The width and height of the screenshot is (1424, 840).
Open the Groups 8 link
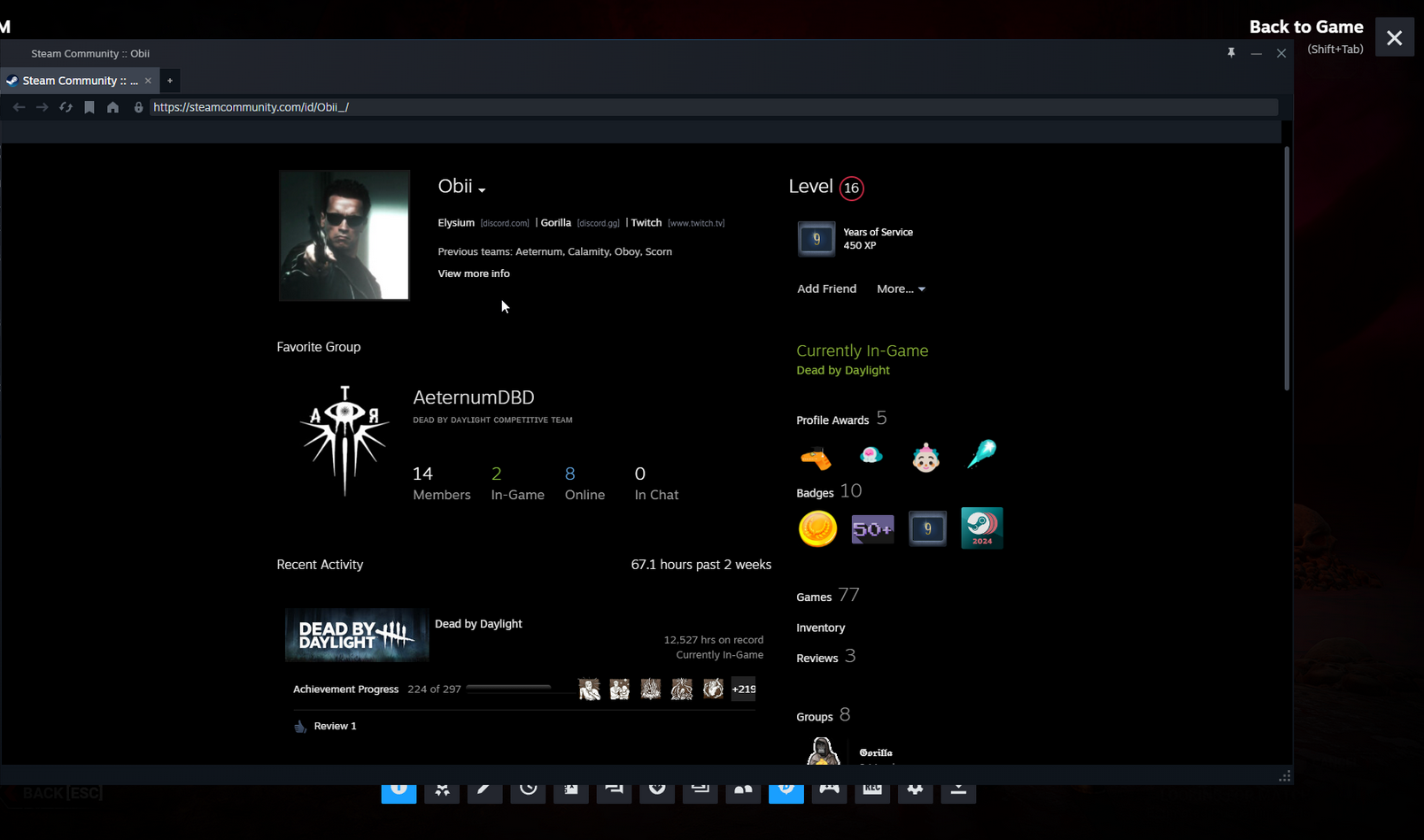coord(823,715)
